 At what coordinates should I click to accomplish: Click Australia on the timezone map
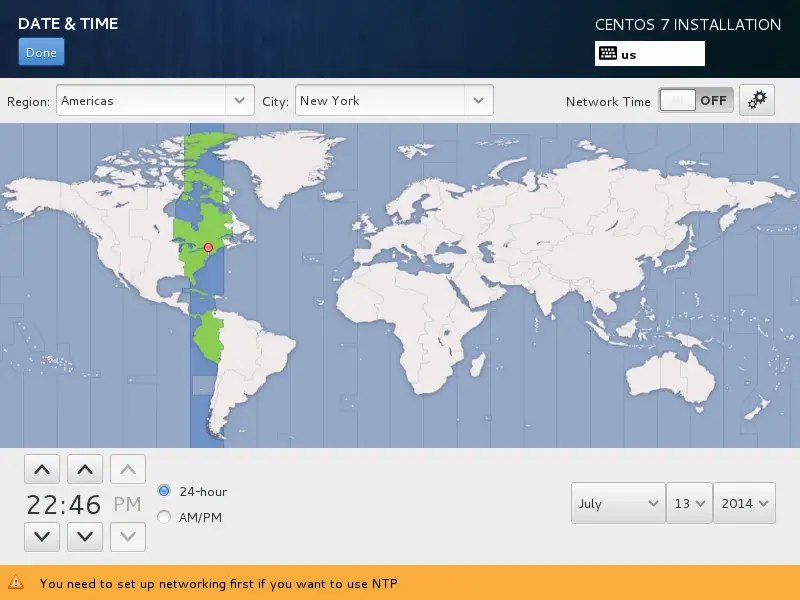671,377
